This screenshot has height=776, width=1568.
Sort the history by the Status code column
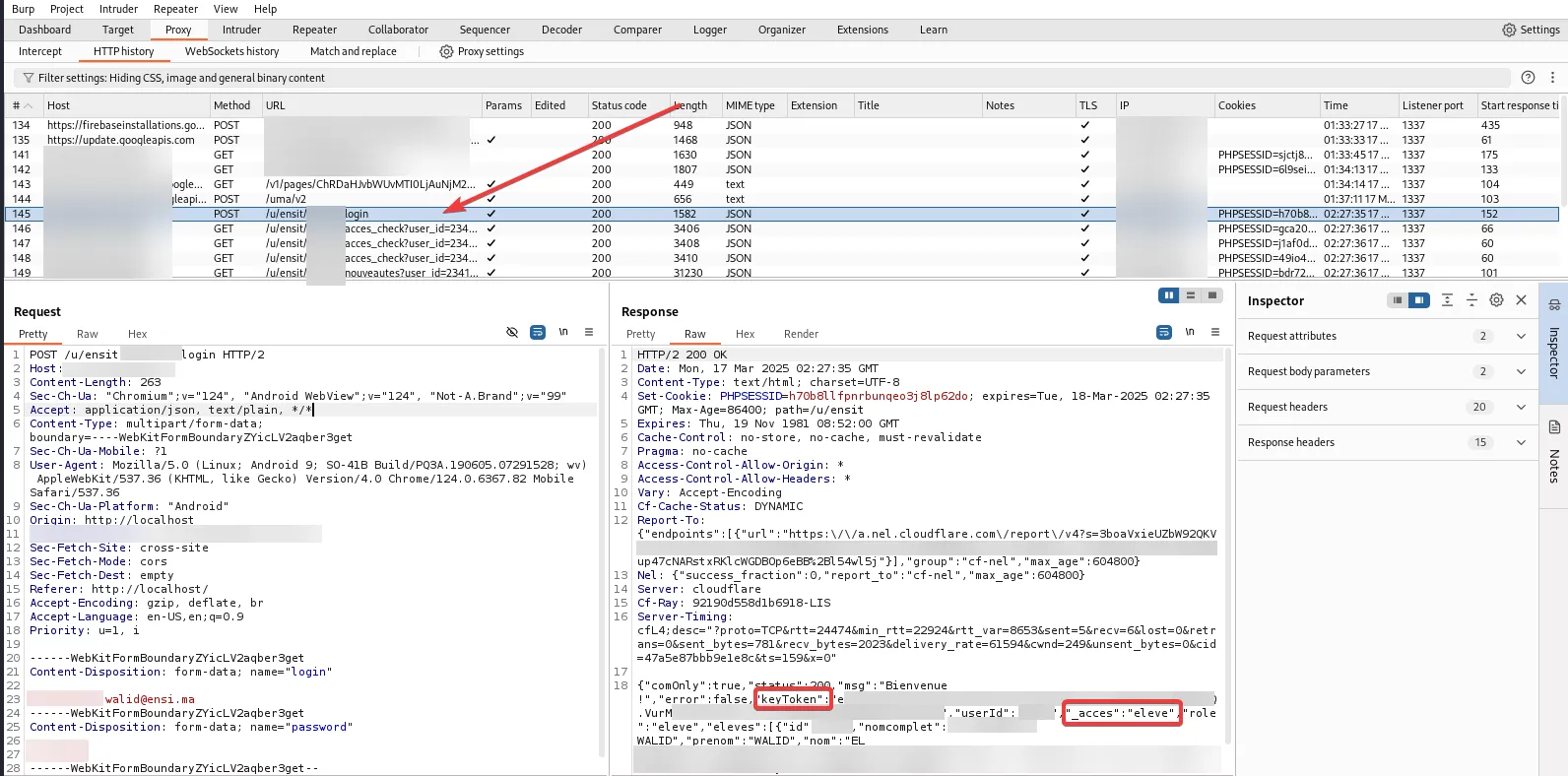coord(619,105)
